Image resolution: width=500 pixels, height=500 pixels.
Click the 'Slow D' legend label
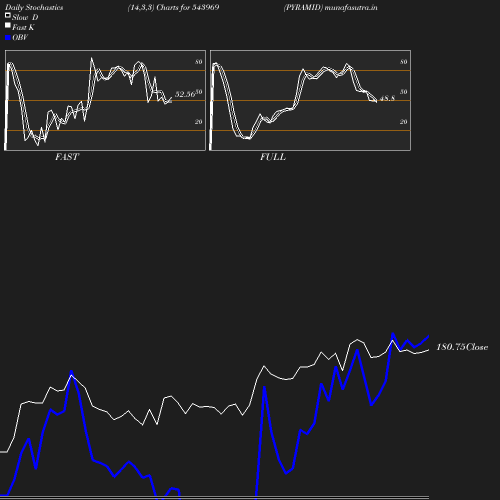tap(25, 18)
